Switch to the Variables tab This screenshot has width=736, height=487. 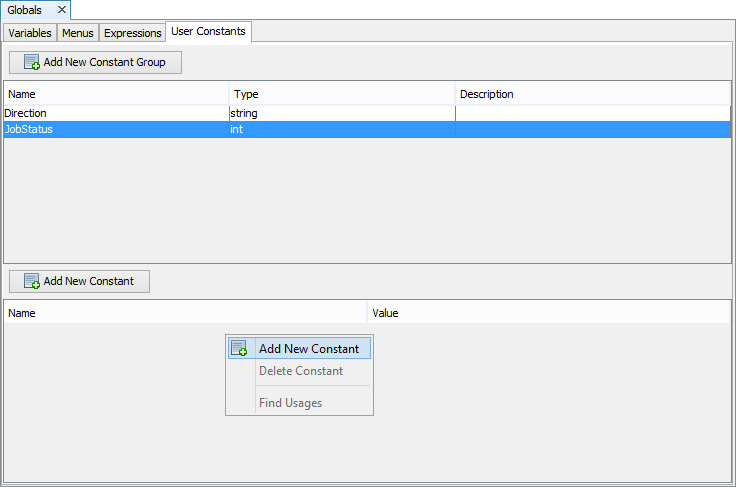click(x=30, y=33)
